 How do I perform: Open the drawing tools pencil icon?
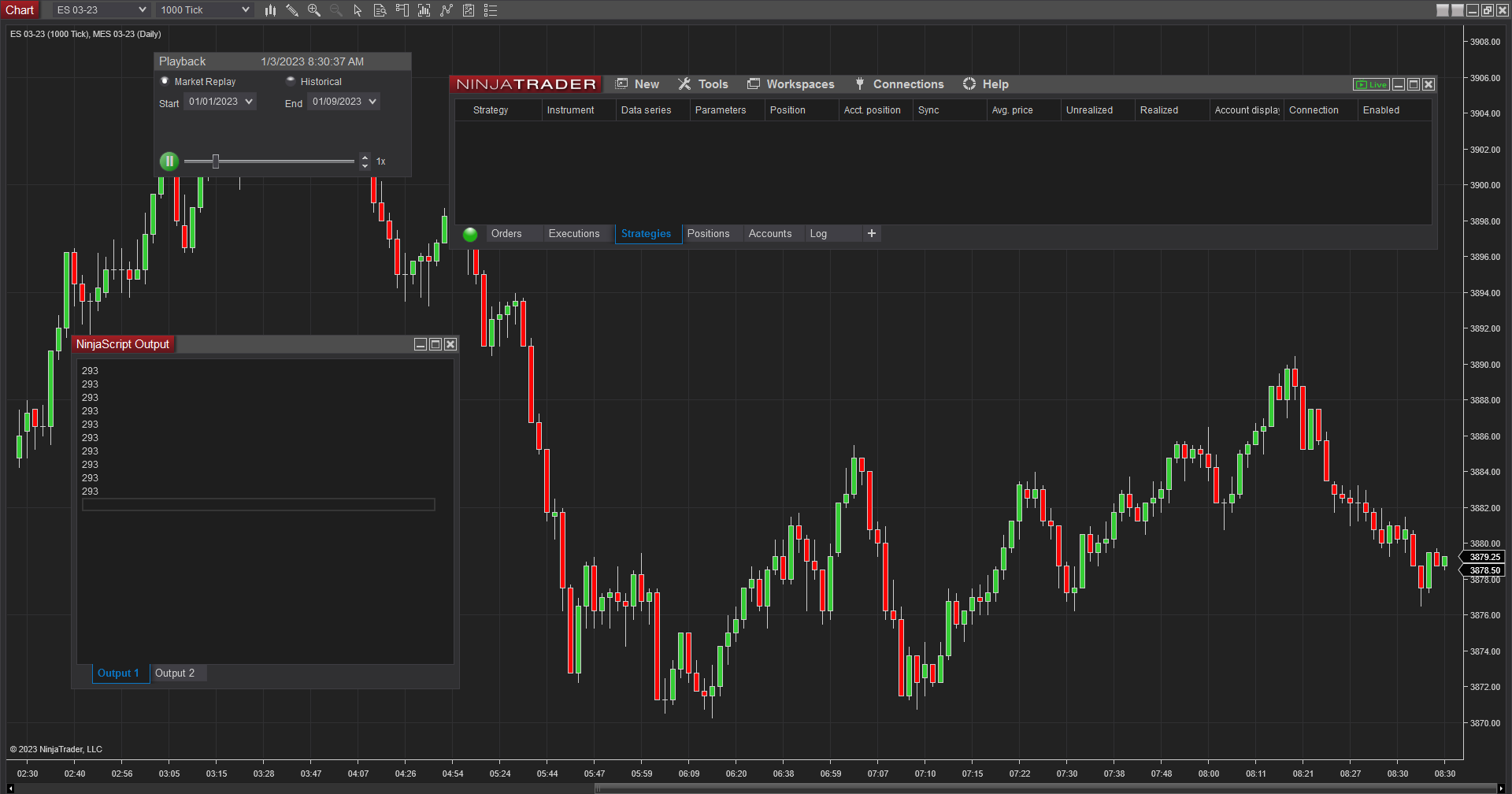(292, 10)
